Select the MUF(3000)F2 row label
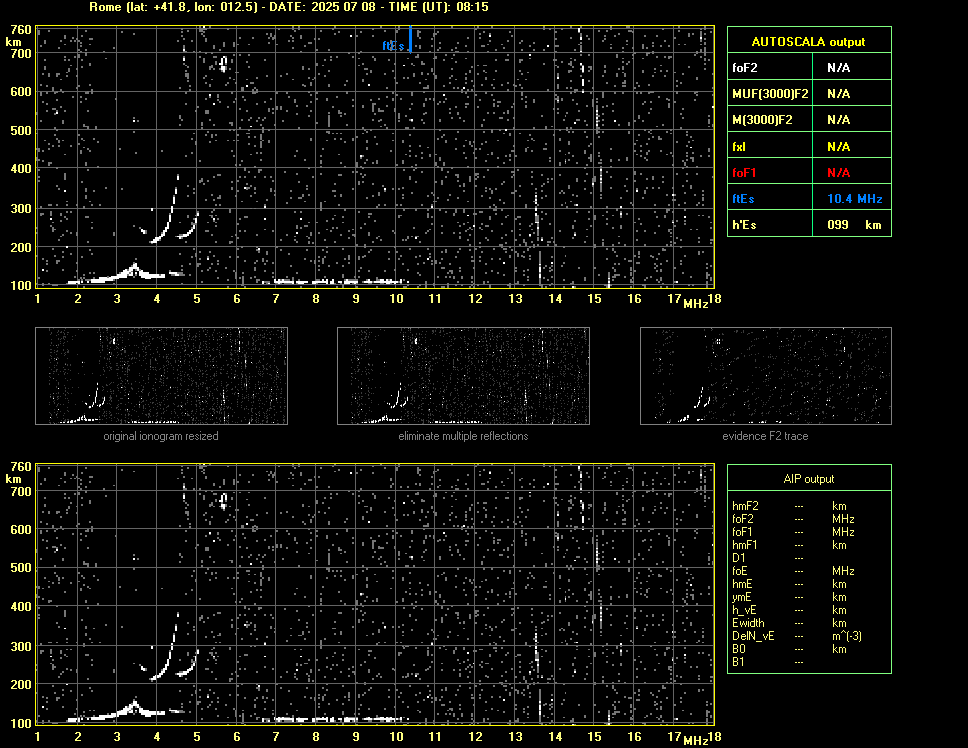968x748 pixels. [770, 94]
